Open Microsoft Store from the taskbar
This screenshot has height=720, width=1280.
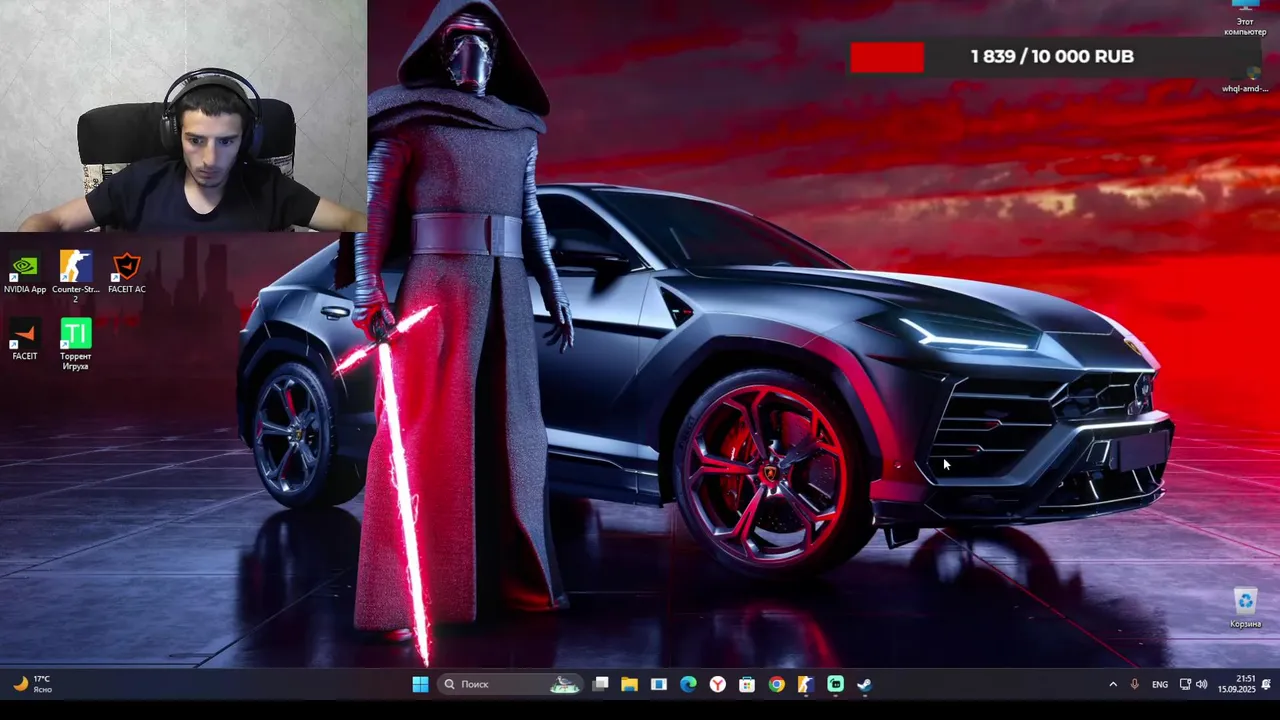[x=747, y=684]
